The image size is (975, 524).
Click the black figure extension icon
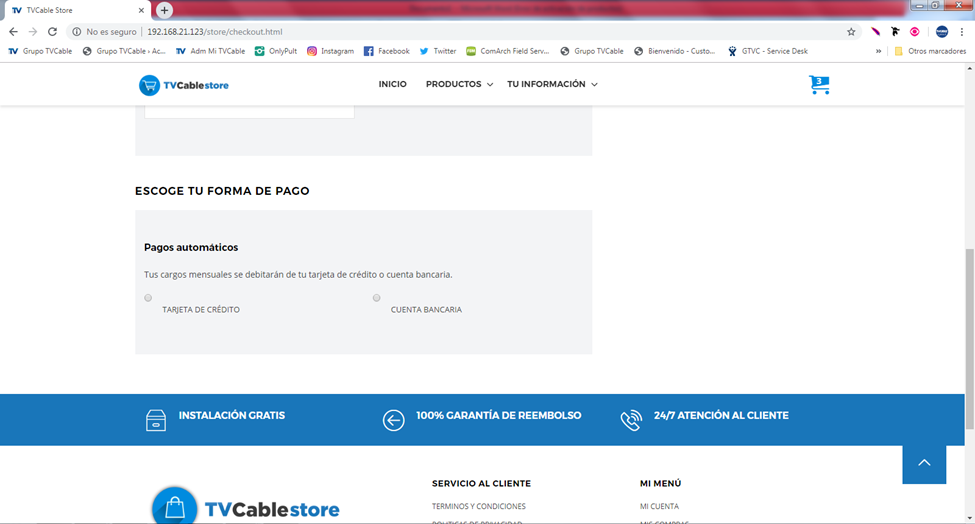pos(895,32)
